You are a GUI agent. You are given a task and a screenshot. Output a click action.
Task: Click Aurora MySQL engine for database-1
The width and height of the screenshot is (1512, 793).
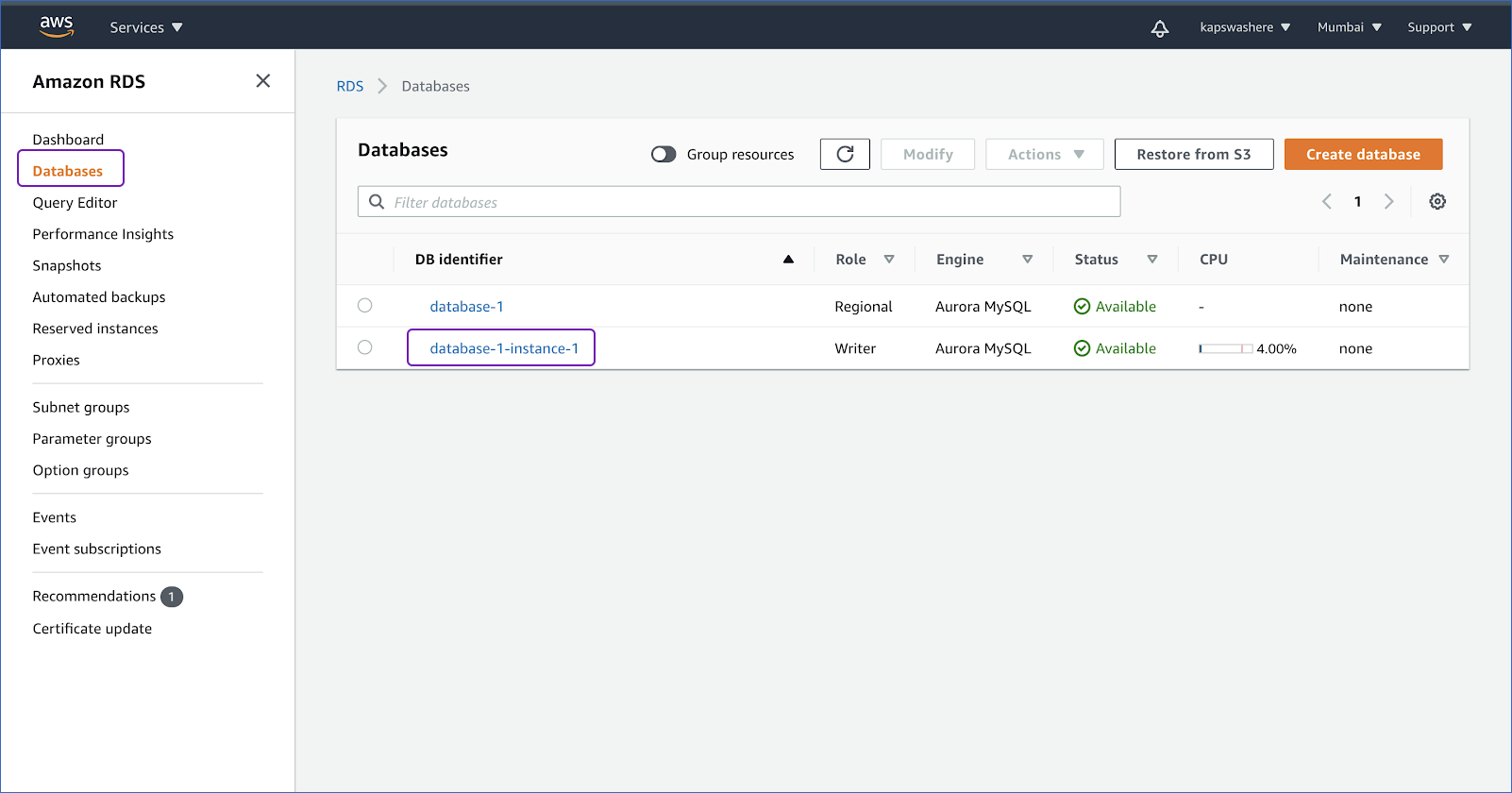coord(983,307)
